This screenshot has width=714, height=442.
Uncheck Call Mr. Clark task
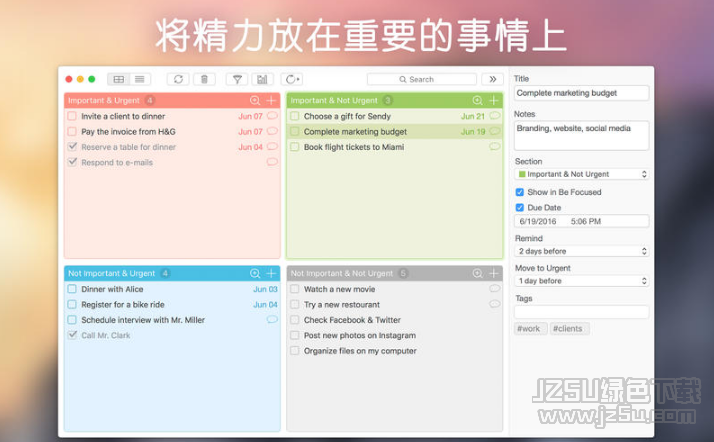72,335
